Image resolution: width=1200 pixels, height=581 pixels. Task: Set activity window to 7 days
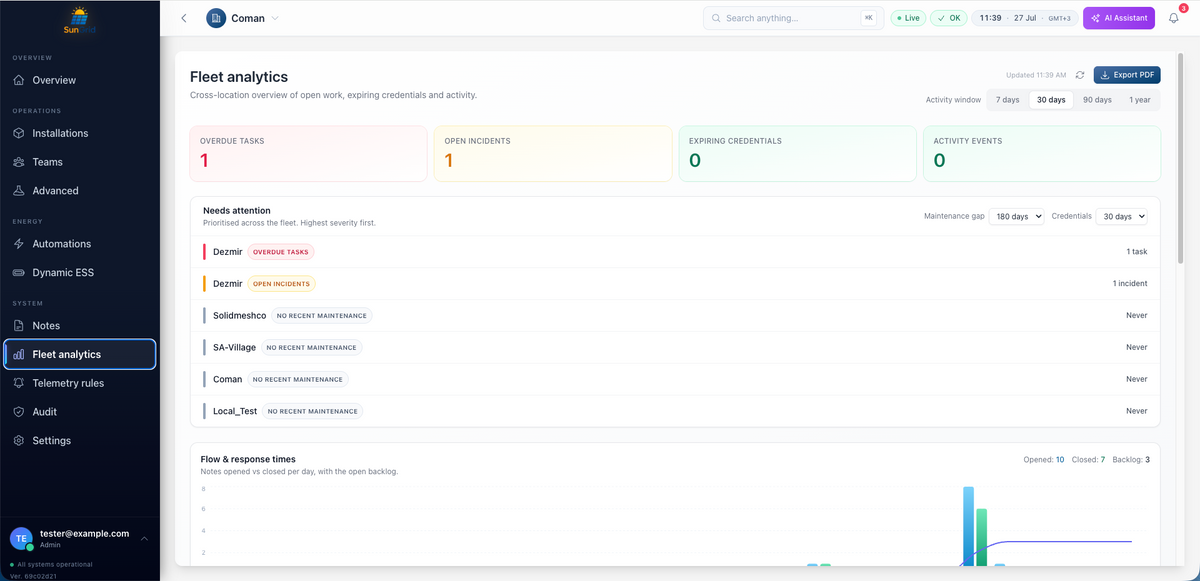pyautogui.click(x=1007, y=100)
